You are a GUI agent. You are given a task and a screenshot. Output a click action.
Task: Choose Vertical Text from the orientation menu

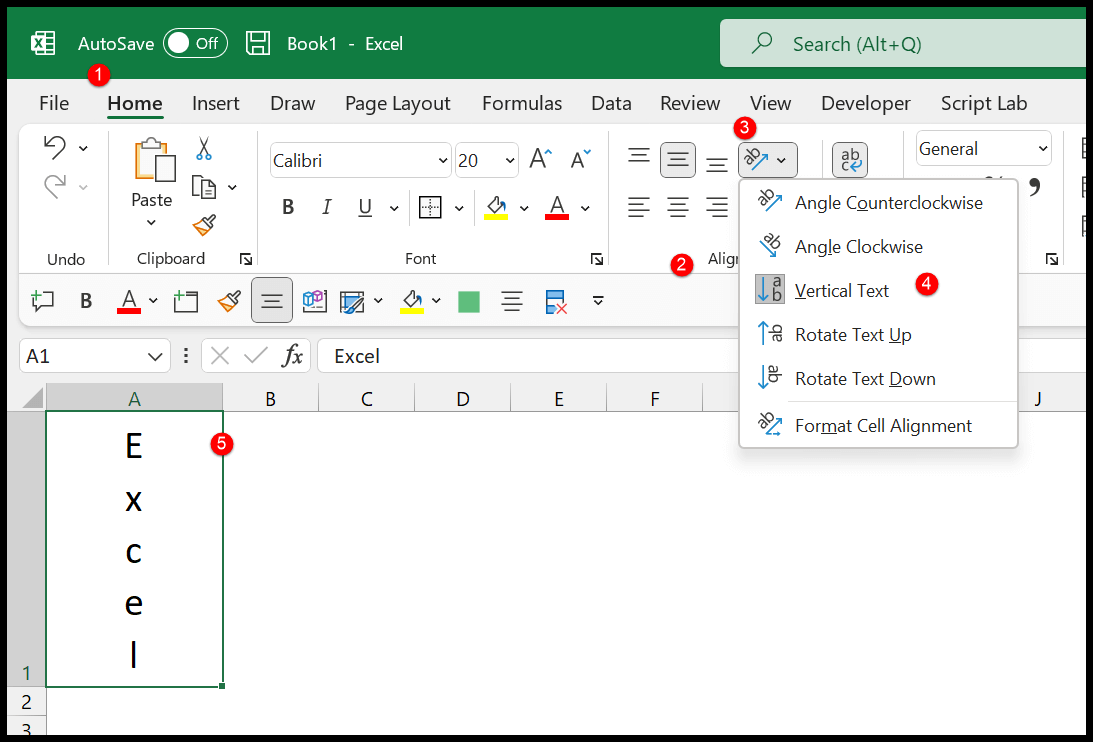[x=840, y=290]
